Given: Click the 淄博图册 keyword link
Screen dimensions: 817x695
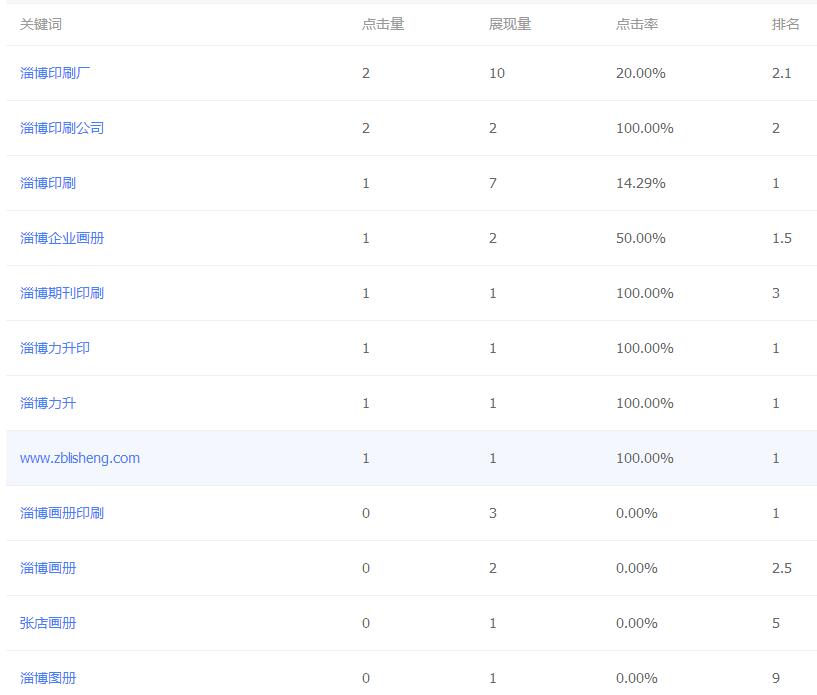Looking at the screenshot, I should click(48, 678).
